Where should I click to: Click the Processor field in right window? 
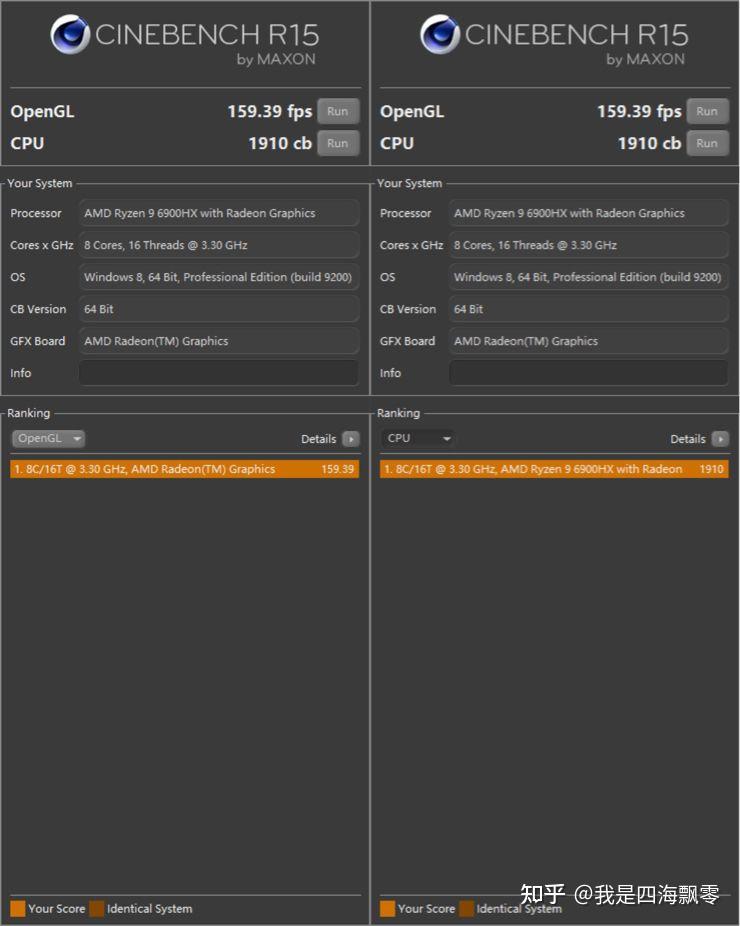(588, 213)
